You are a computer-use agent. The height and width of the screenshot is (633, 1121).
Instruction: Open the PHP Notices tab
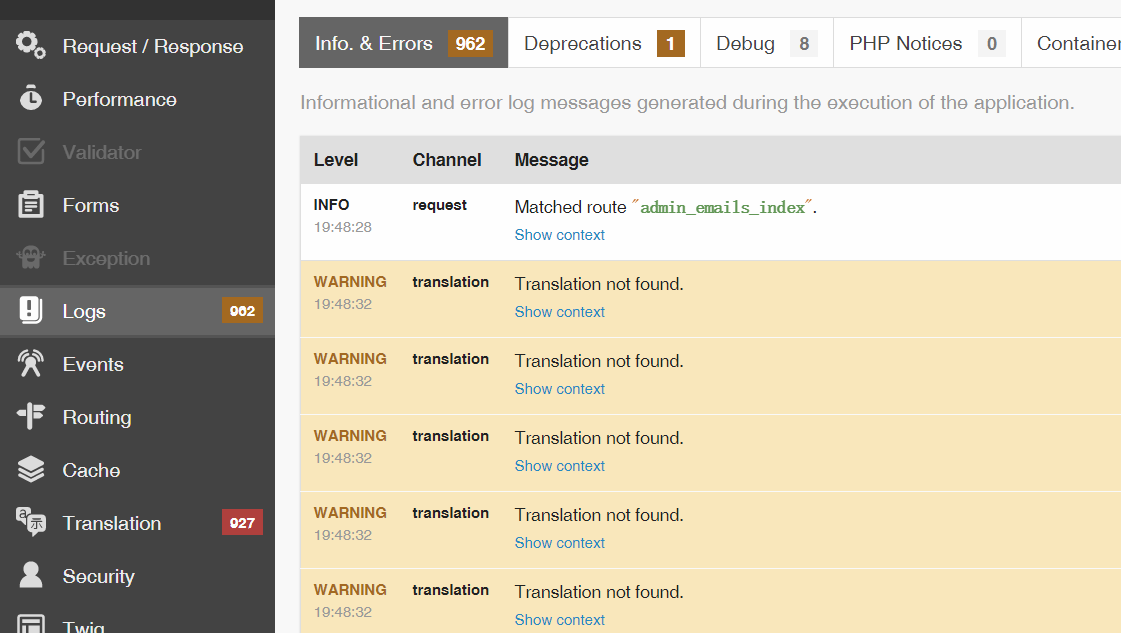tap(927, 43)
